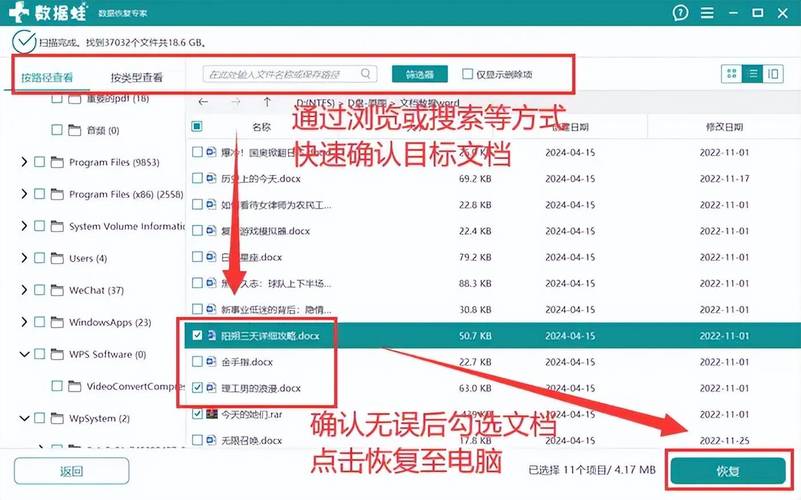Viewport: 801px width, 500px height.
Task: Click the folder icon of WeChat (37)
Action: coord(57,290)
